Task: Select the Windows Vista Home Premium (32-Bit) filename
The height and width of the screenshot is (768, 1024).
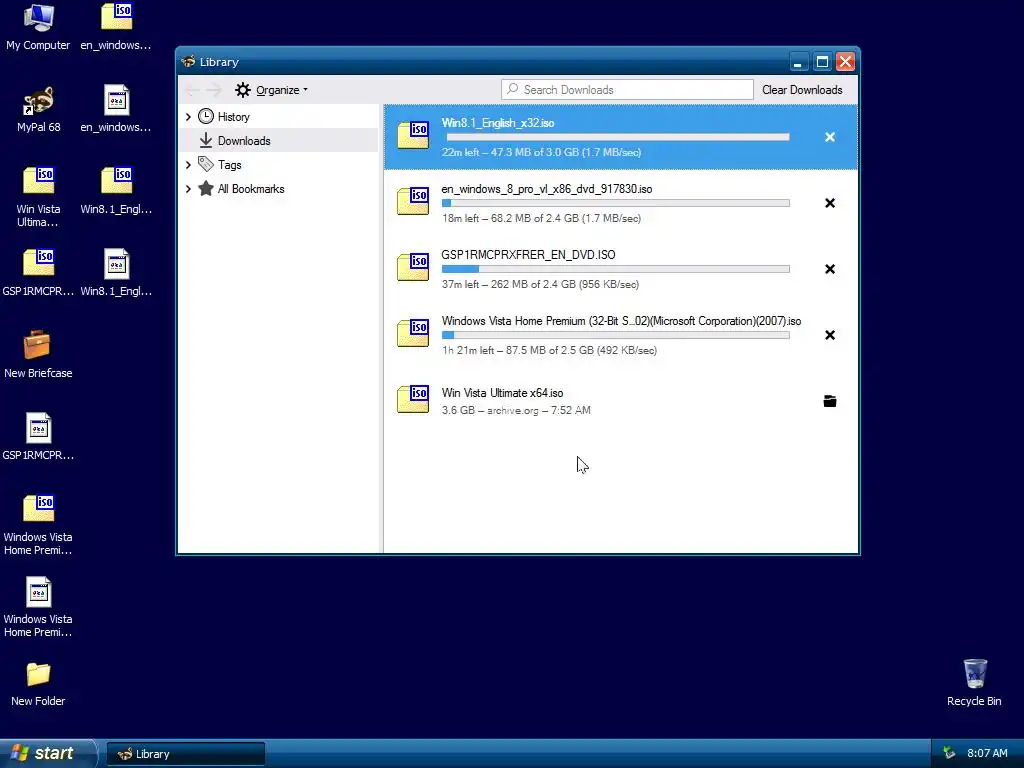Action: pos(621,321)
